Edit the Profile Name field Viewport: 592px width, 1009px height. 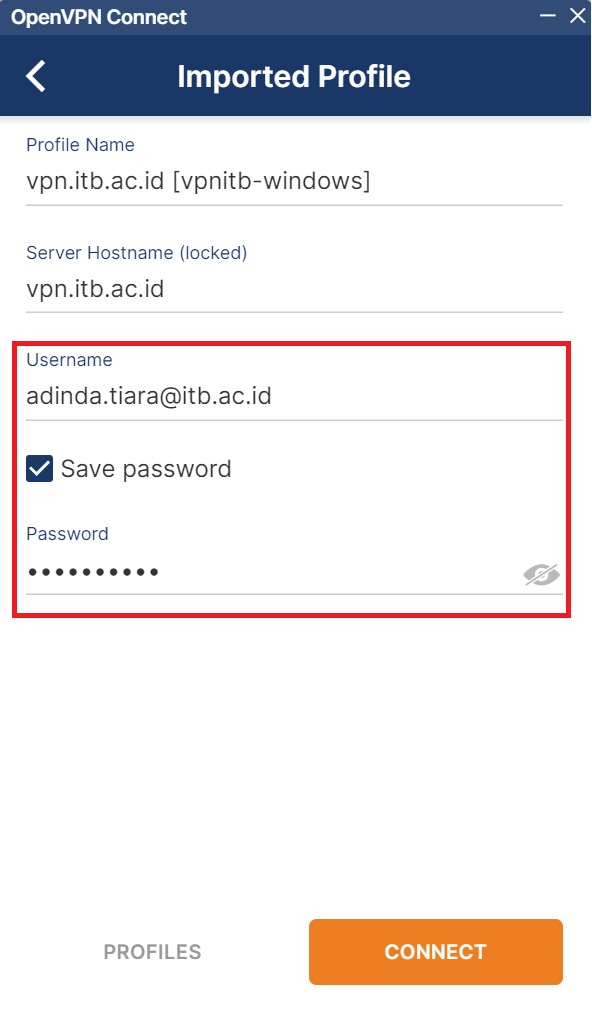(294, 181)
